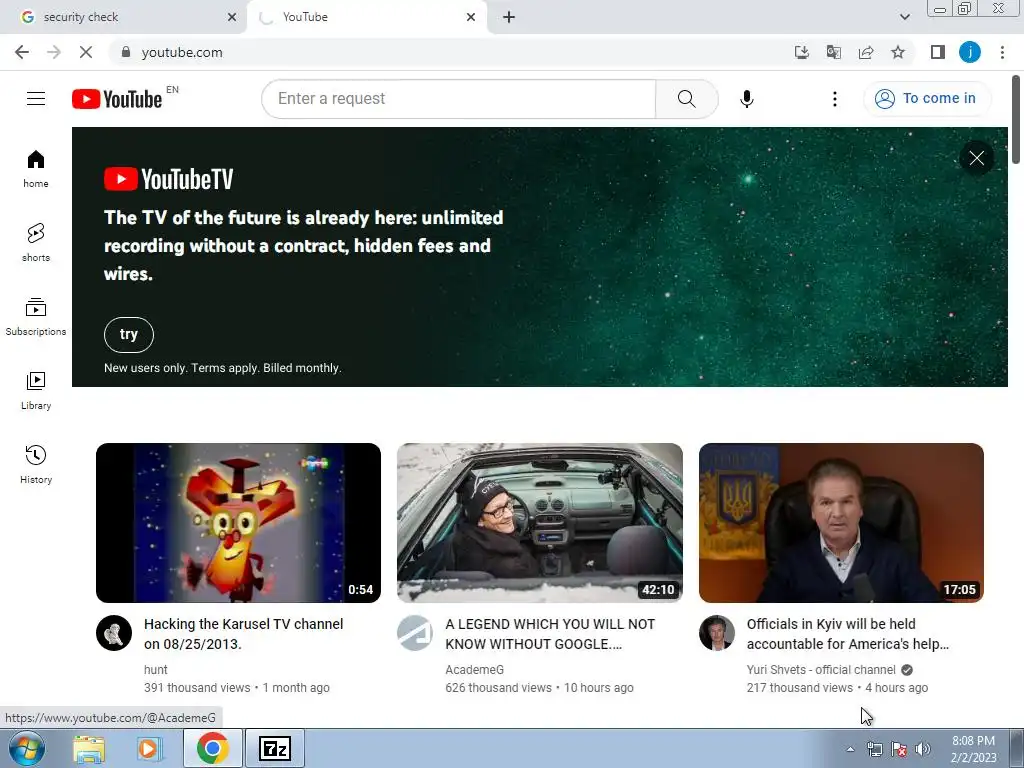
Task: Open the 42:10 car video thumbnail
Action: (539, 522)
